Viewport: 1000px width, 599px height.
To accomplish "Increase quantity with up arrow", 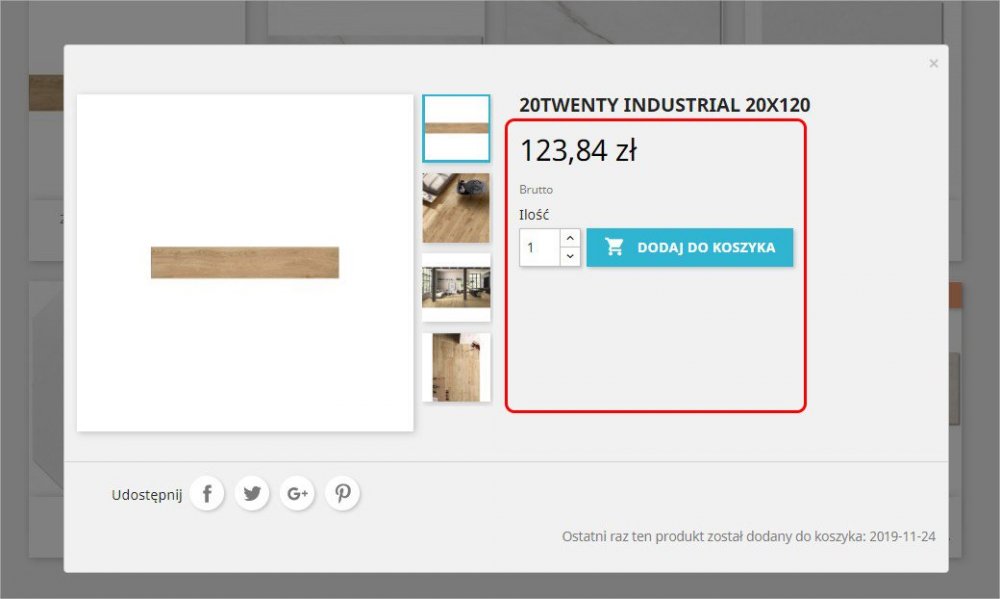I will 570,238.
